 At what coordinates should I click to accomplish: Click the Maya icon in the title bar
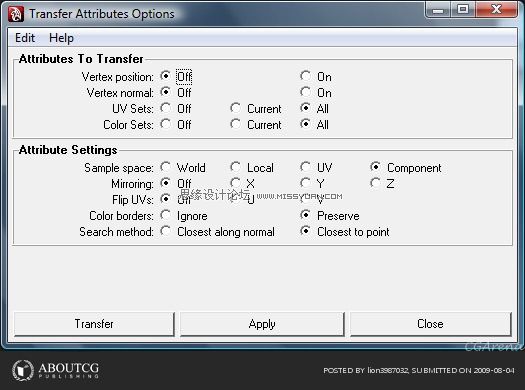click(x=15, y=14)
